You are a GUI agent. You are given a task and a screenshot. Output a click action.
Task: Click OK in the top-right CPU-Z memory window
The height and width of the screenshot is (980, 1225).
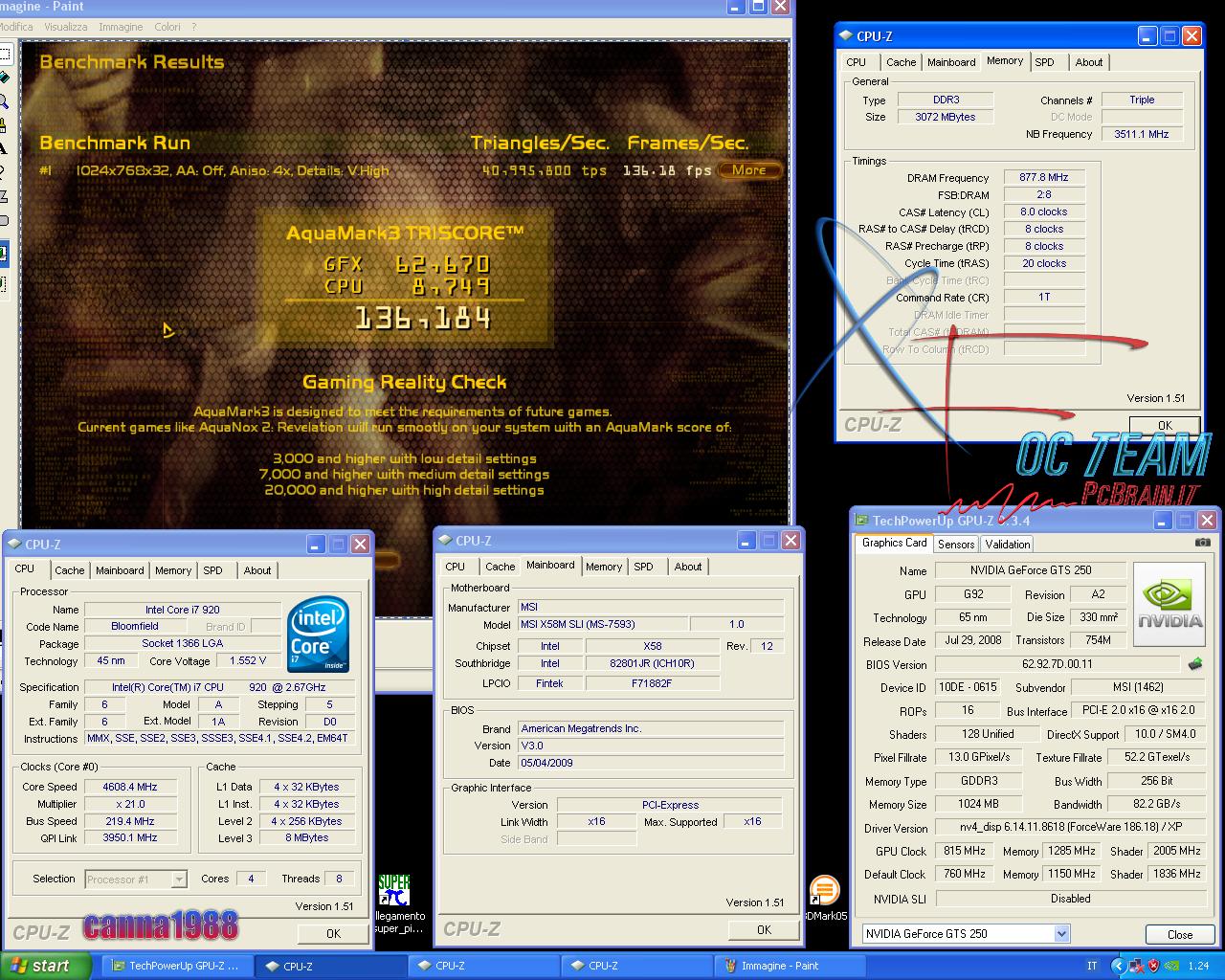pyautogui.click(x=1165, y=426)
